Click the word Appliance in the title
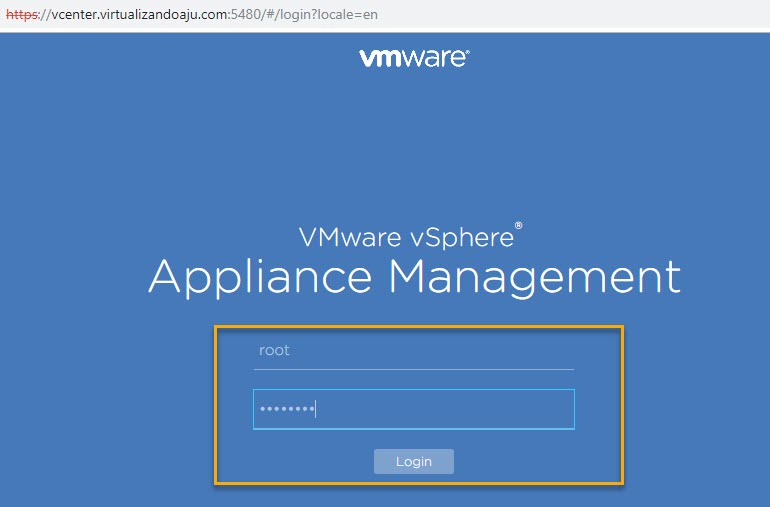Screen dimensions: 770x507 click(262, 276)
